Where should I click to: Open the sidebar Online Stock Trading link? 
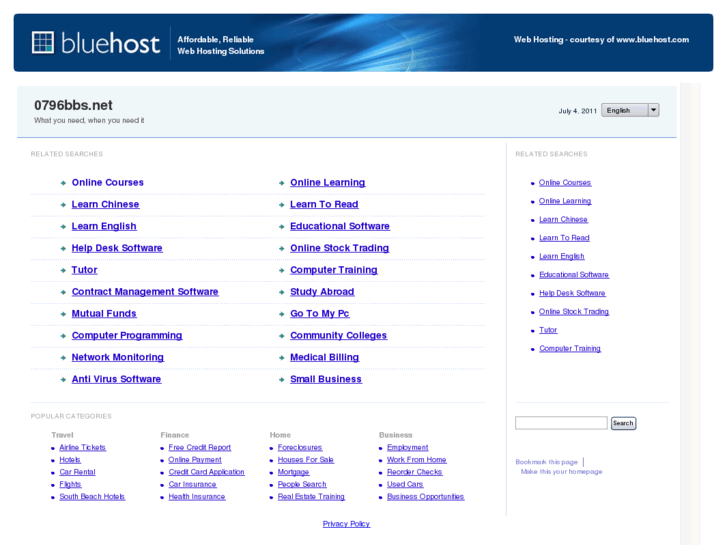pyautogui.click(x=574, y=312)
